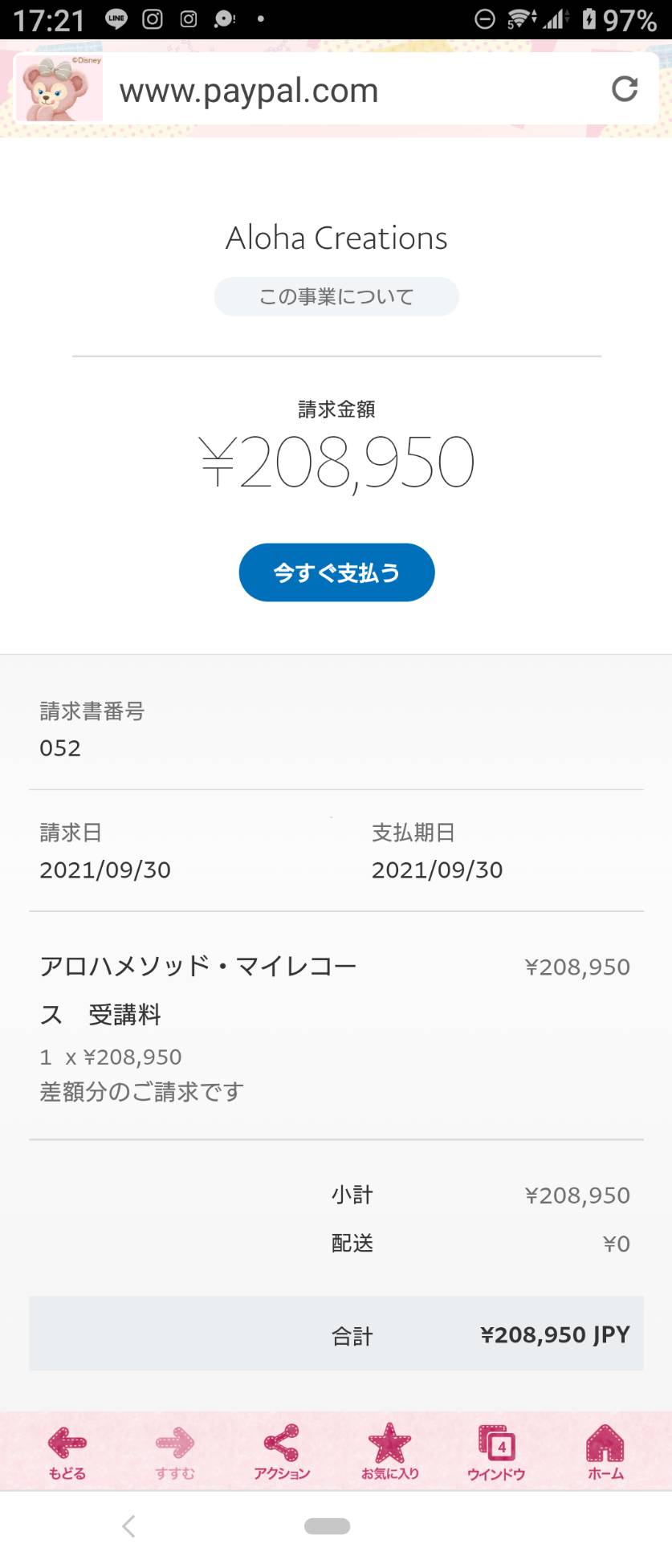Tap the もどる back arrow
Viewport: 672px width, 1568px height.
[67, 1452]
